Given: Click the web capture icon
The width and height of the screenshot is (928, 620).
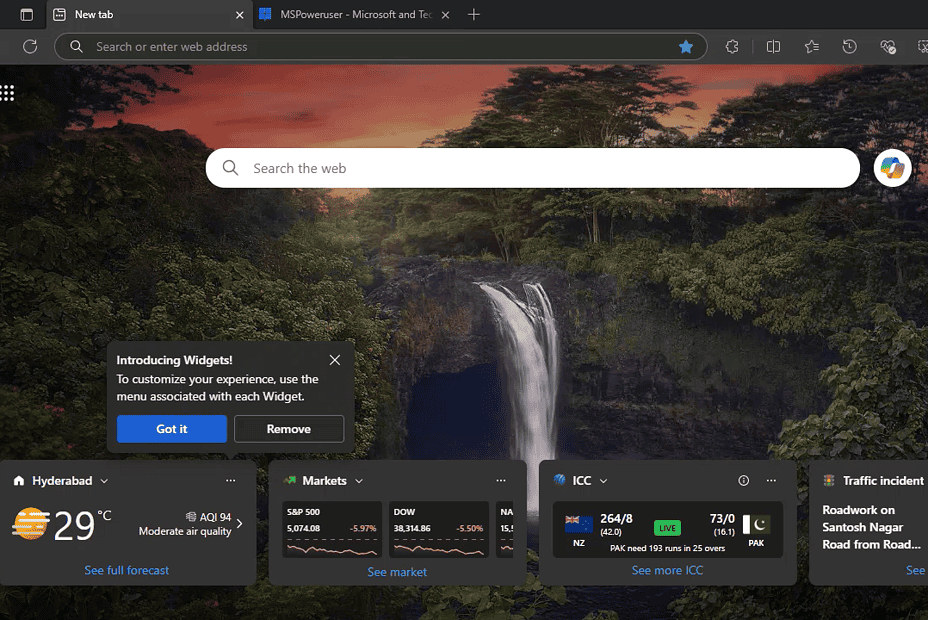Looking at the screenshot, I should pos(925,46).
